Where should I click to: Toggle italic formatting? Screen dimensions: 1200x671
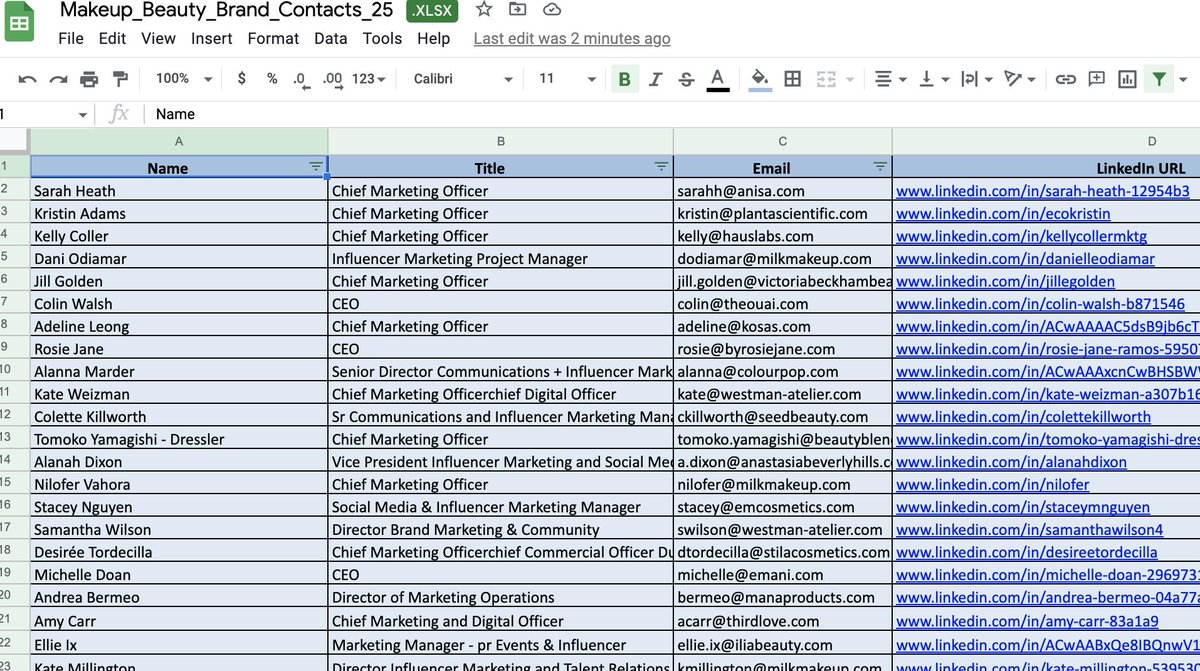[656, 79]
